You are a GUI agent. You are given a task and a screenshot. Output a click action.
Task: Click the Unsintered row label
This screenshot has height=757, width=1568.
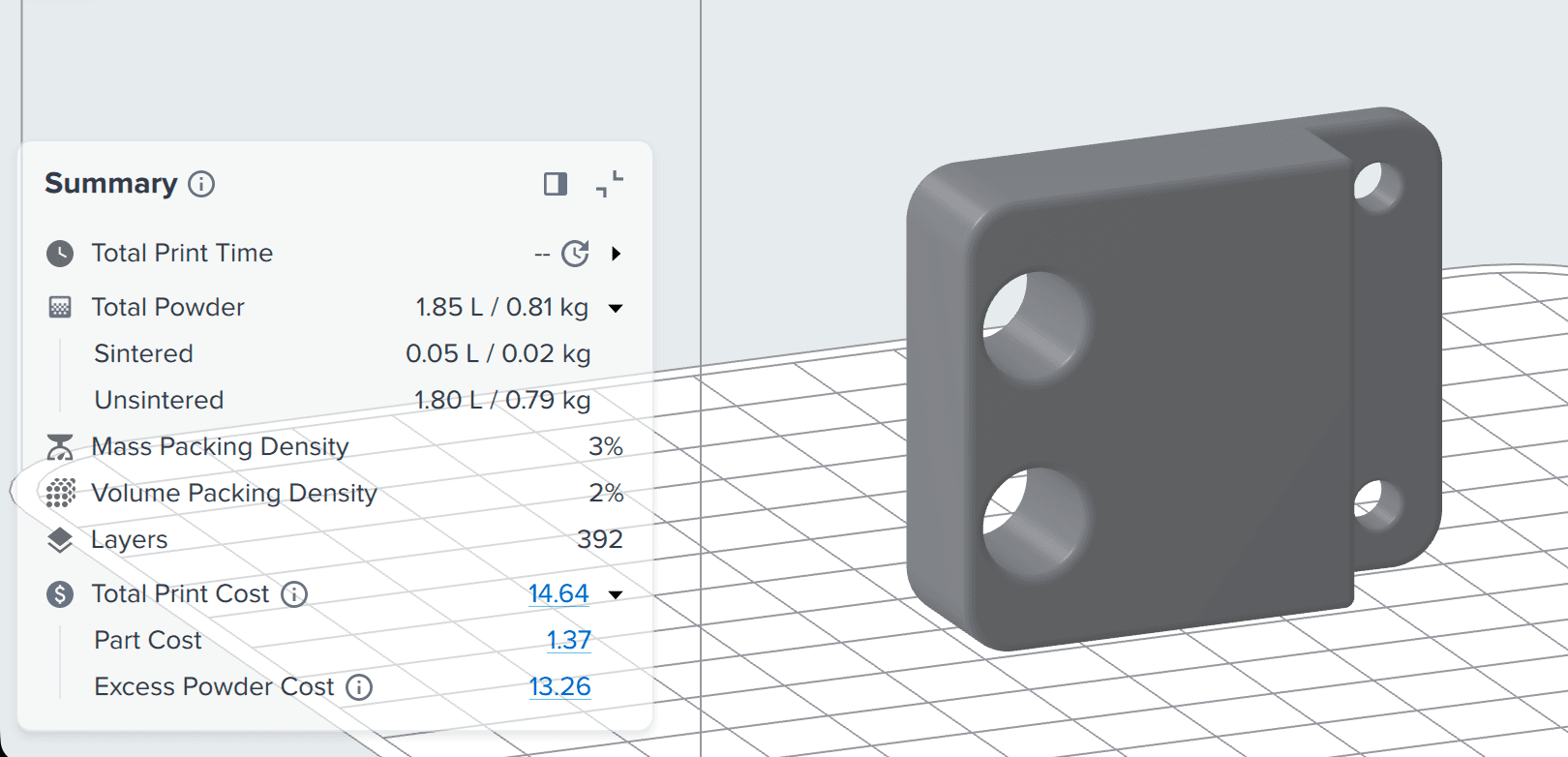click(159, 400)
